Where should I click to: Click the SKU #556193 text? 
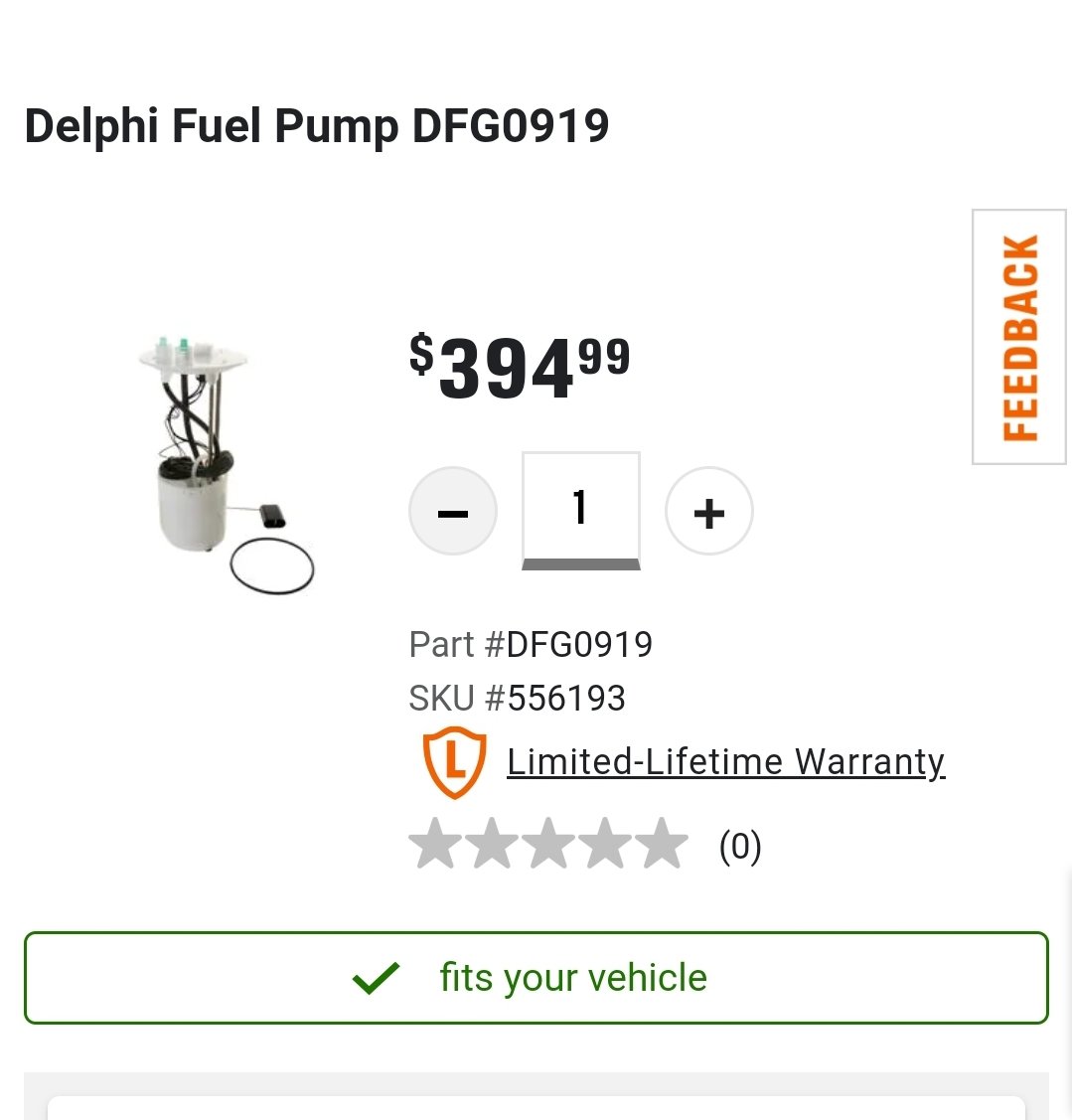(517, 698)
